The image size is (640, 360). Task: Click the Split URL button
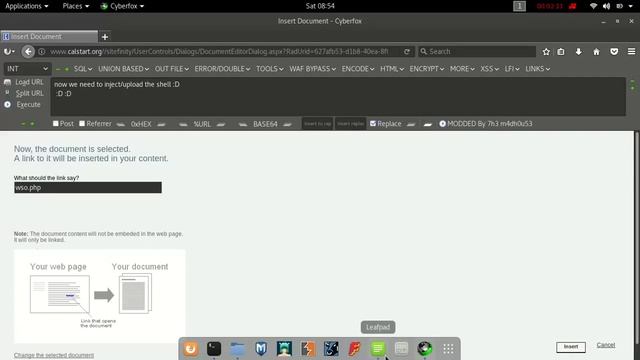pos(29,93)
